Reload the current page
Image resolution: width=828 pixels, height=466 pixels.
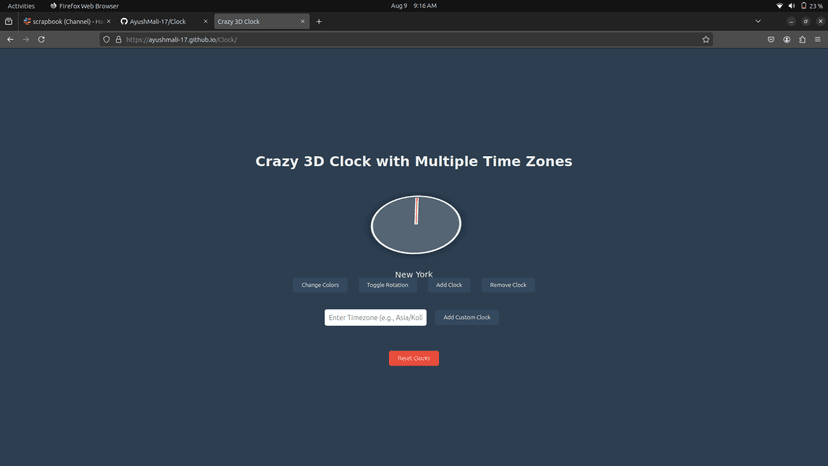pyautogui.click(x=41, y=40)
